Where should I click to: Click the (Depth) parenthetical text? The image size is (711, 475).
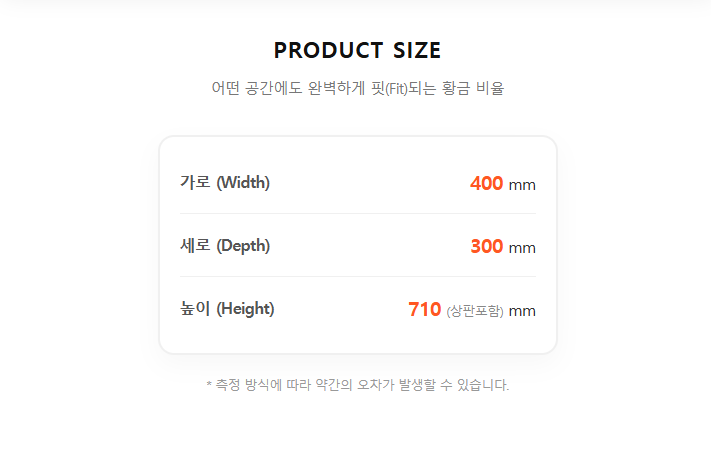pos(243,245)
